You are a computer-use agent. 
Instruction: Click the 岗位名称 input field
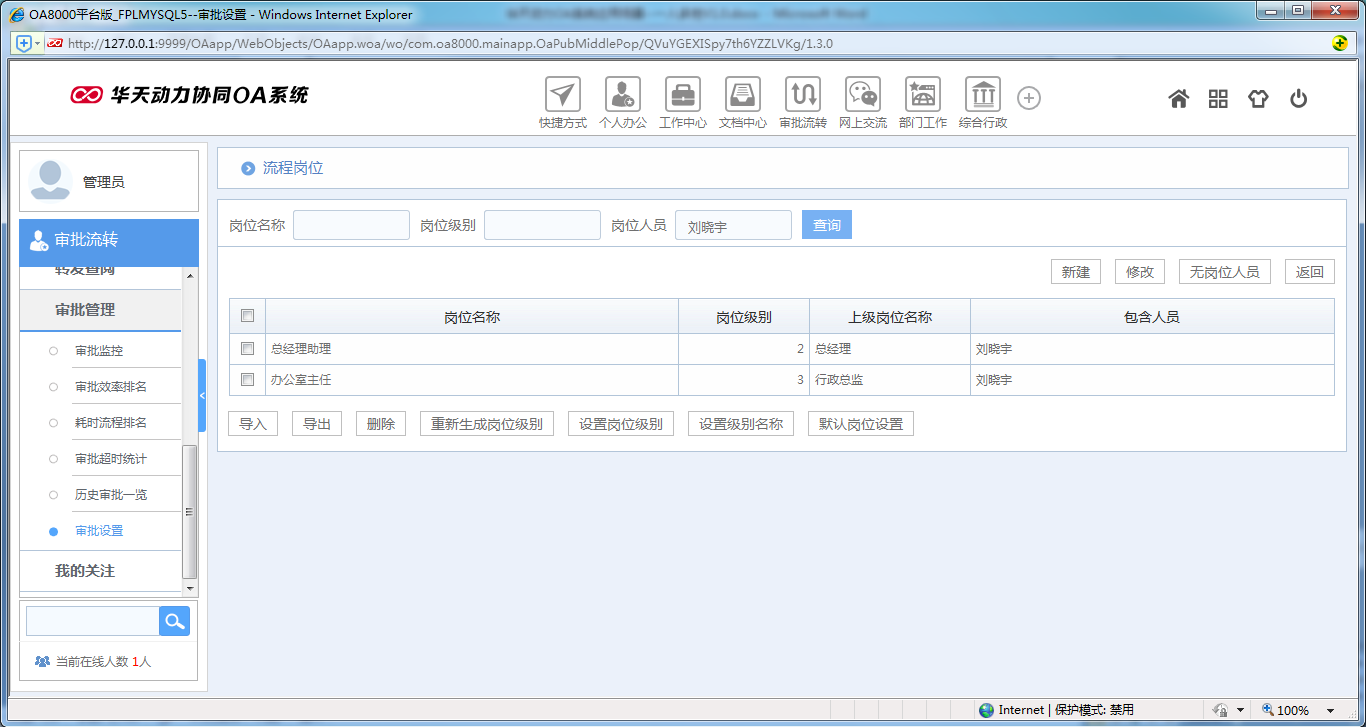(x=351, y=225)
